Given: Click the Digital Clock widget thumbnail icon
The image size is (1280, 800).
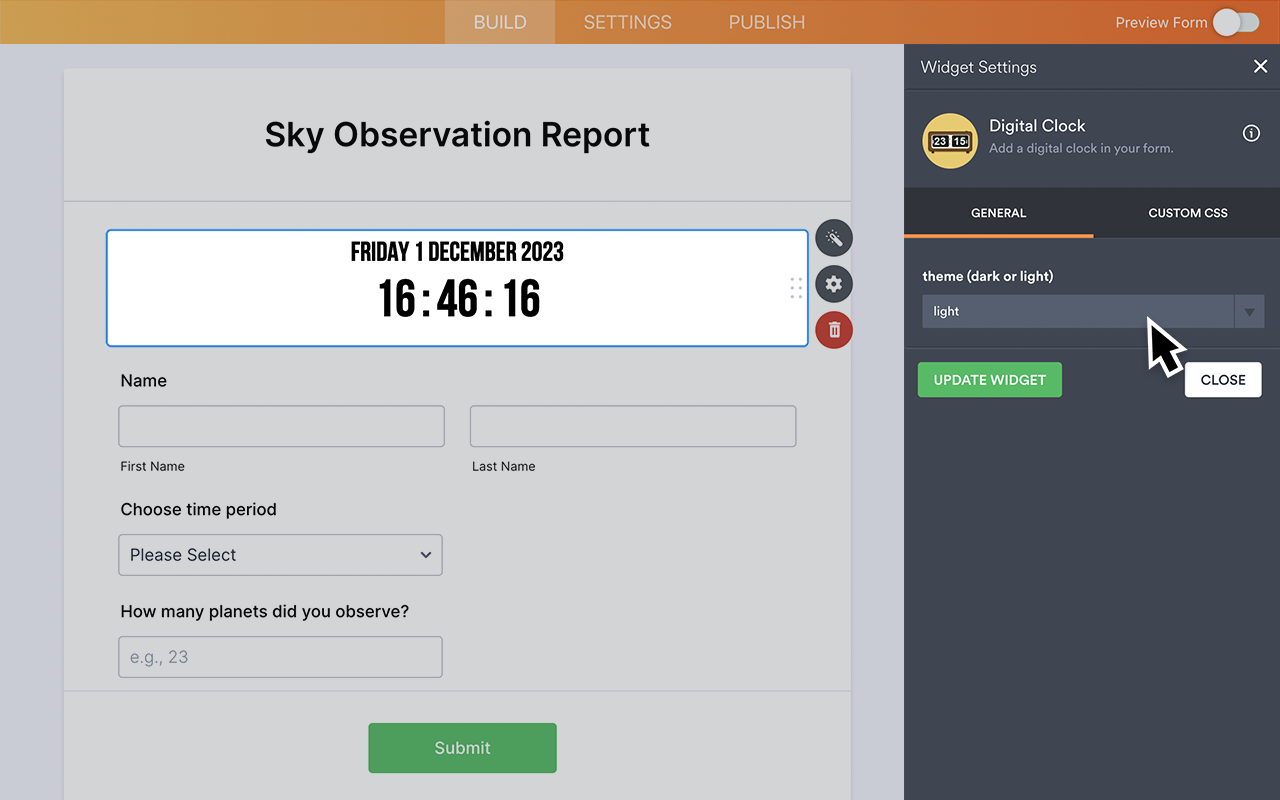Looking at the screenshot, I should click(x=949, y=141).
